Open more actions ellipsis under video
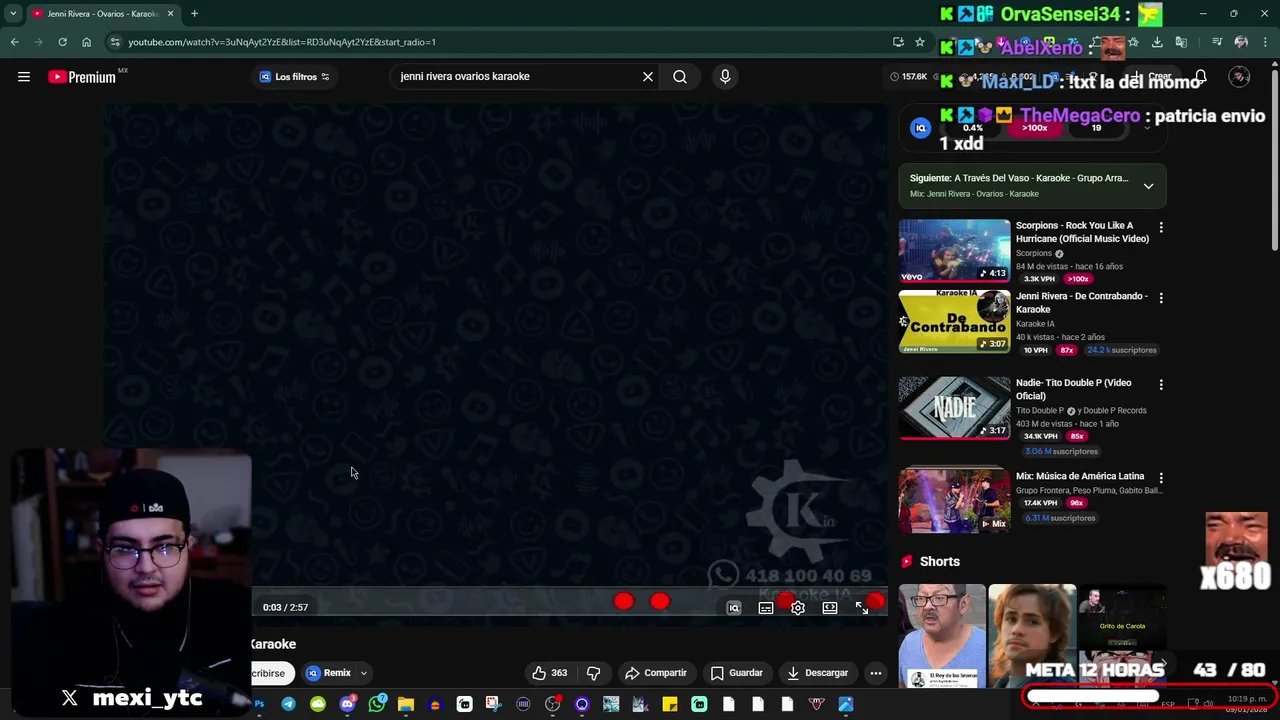The width and height of the screenshot is (1280, 720). (876, 673)
